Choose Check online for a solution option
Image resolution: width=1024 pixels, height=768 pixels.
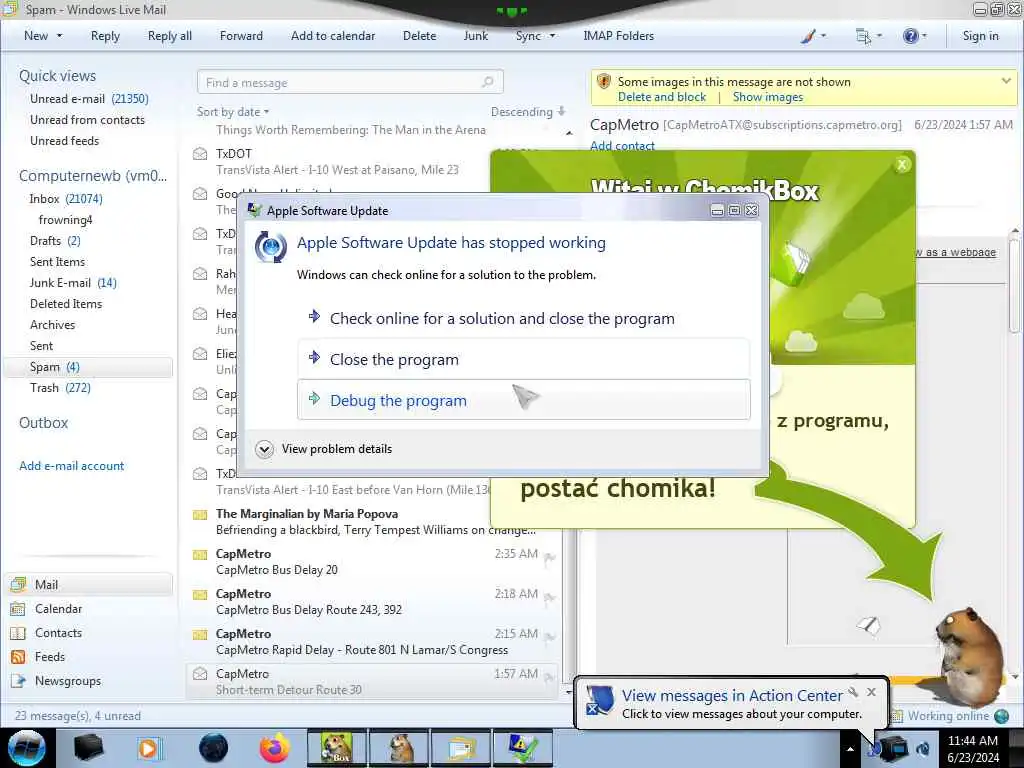tap(502, 318)
